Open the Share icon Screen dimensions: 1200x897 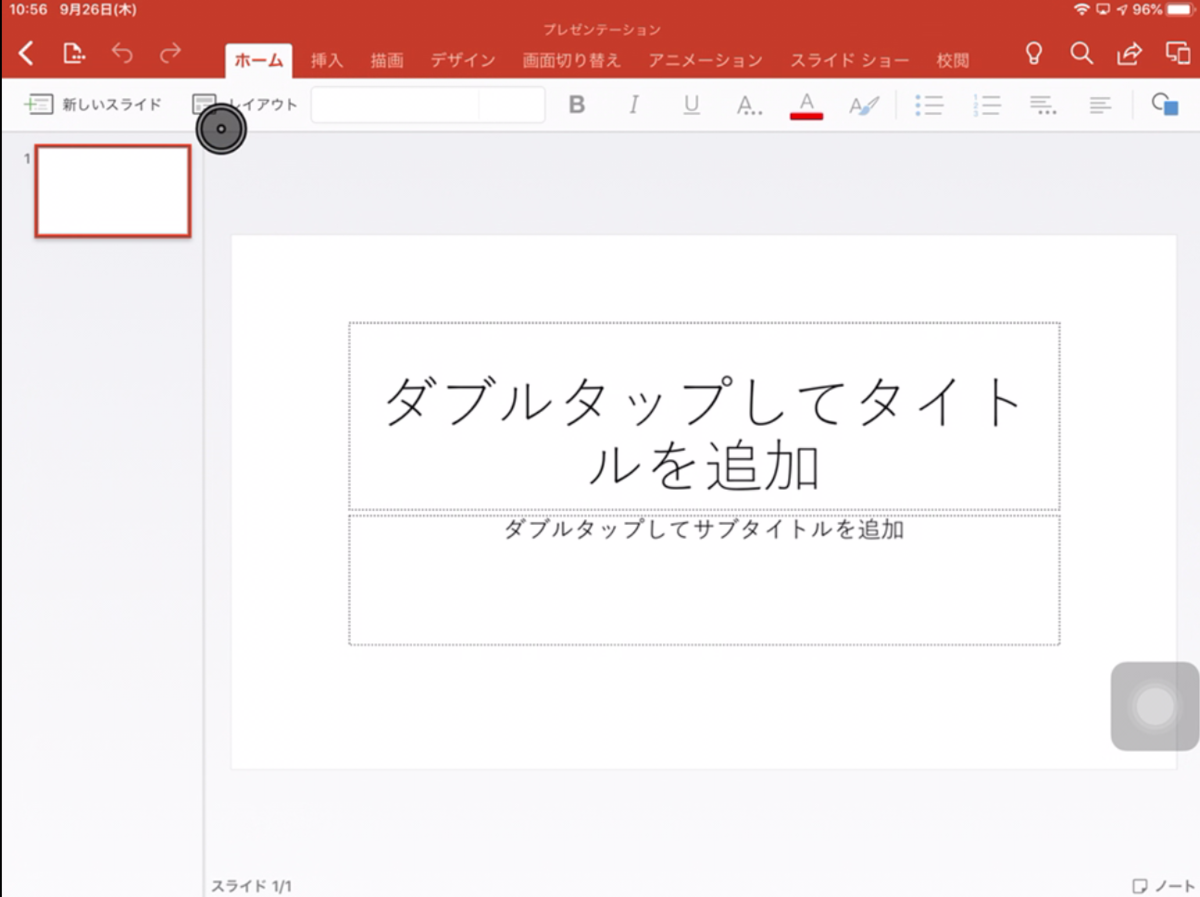pos(1129,55)
